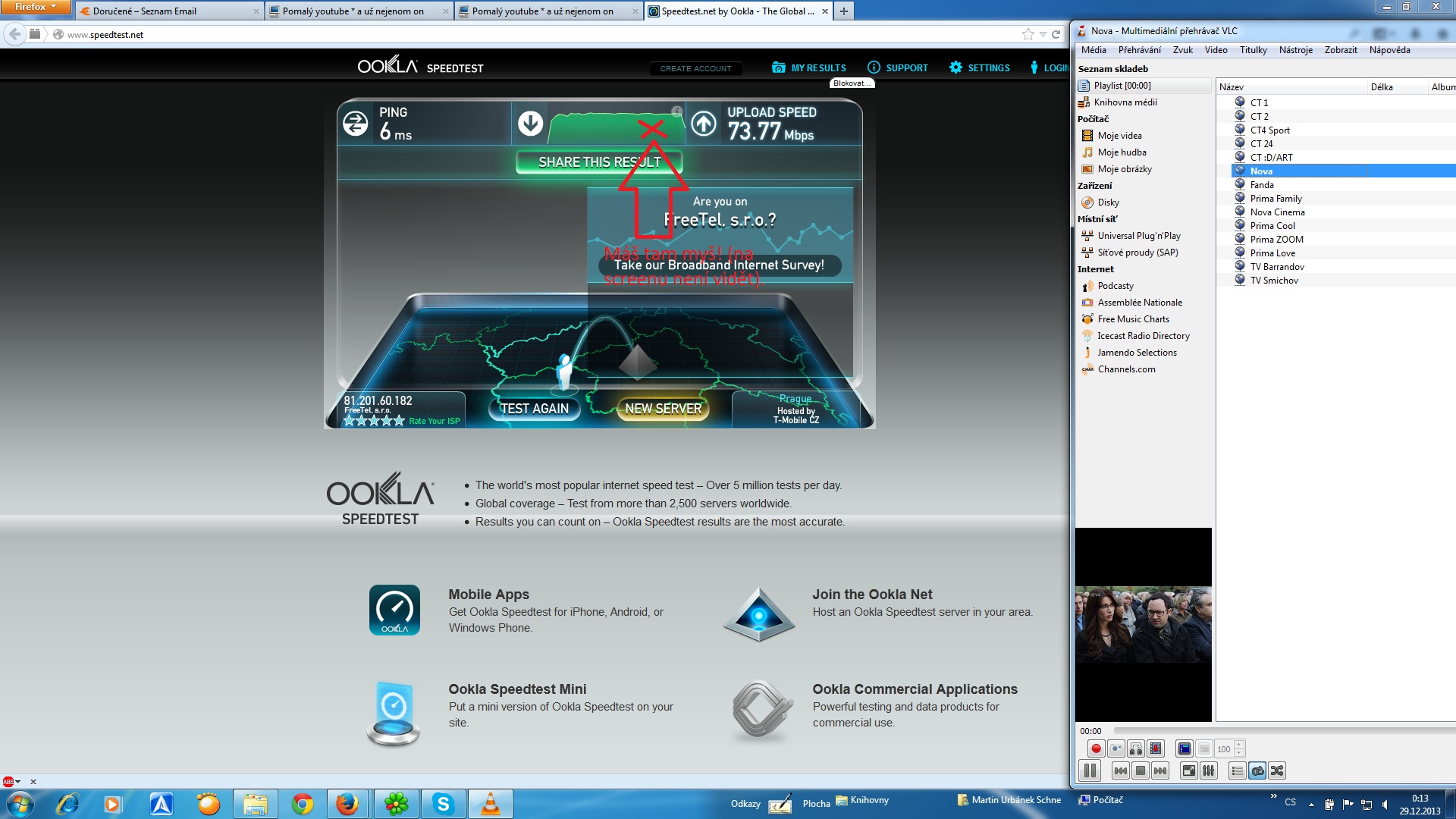Increase teletext page number spinner
This screenshot has width=1456, height=819.
[x=1239, y=745]
